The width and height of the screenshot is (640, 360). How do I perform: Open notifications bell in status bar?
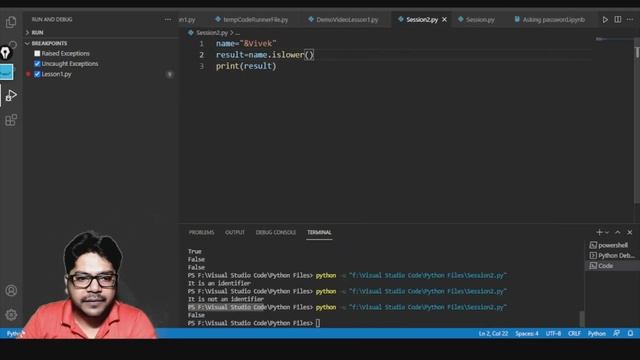630,333
